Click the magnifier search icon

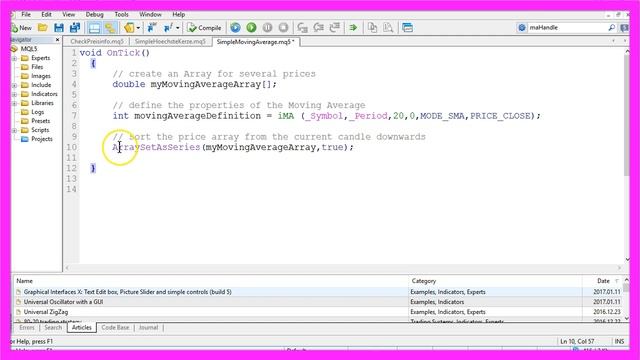(611, 28)
